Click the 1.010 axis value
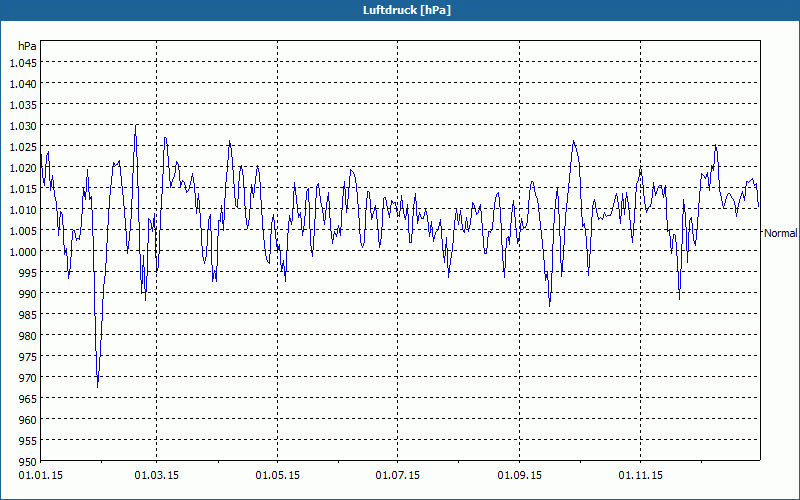This screenshot has width=800, height=500. pyautogui.click(x=23, y=209)
